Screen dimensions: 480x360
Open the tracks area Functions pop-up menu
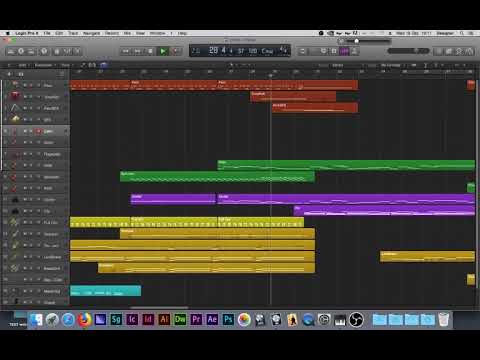click(x=45, y=65)
